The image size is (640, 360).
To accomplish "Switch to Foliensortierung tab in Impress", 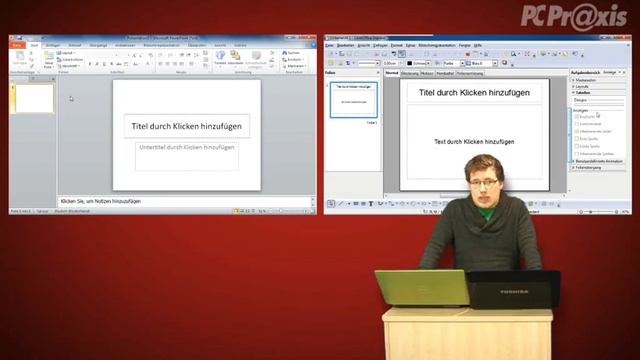I will [470, 73].
